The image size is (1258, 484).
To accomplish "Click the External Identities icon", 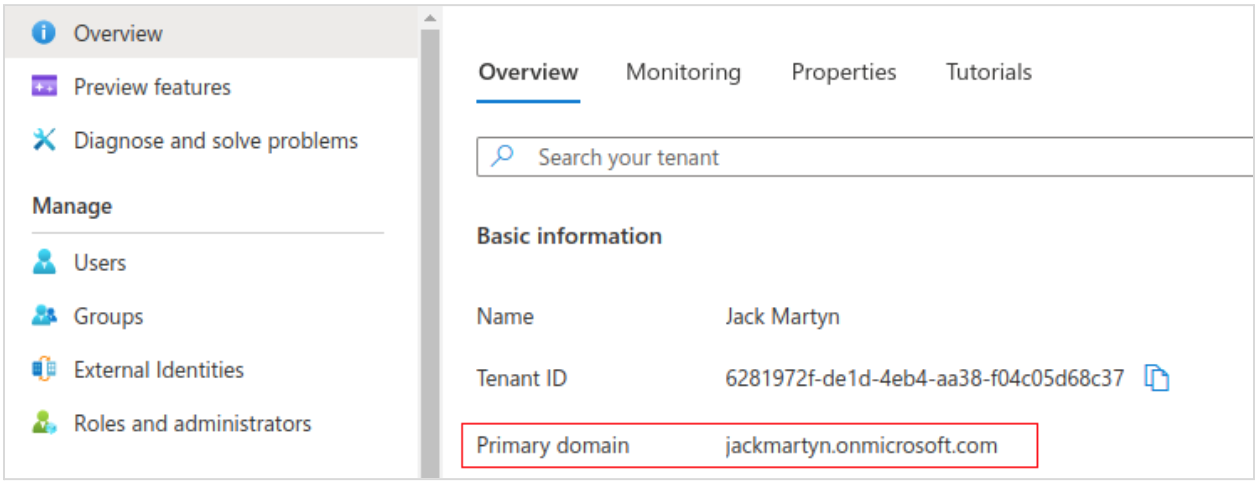I will pos(44,370).
